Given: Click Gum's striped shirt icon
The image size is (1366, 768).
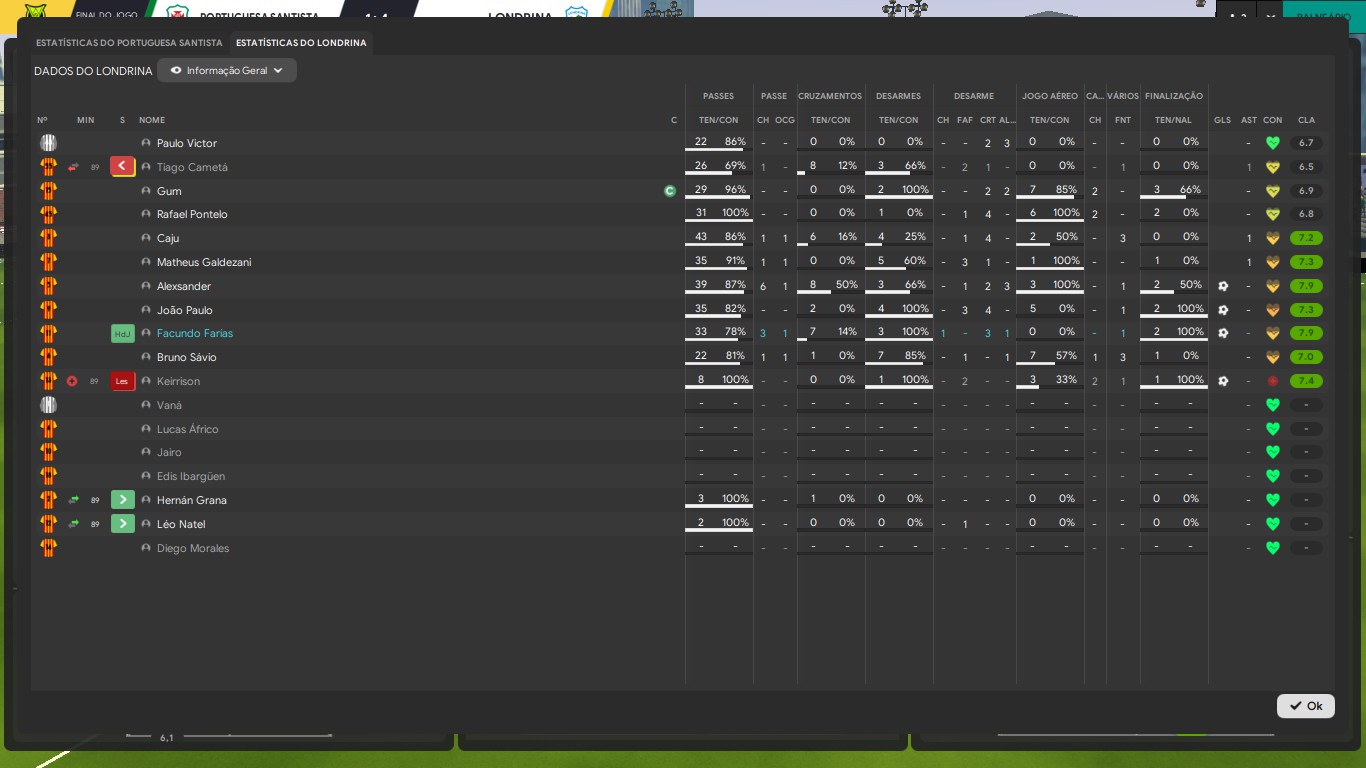Looking at the screenshot, I should pos(48,191).
